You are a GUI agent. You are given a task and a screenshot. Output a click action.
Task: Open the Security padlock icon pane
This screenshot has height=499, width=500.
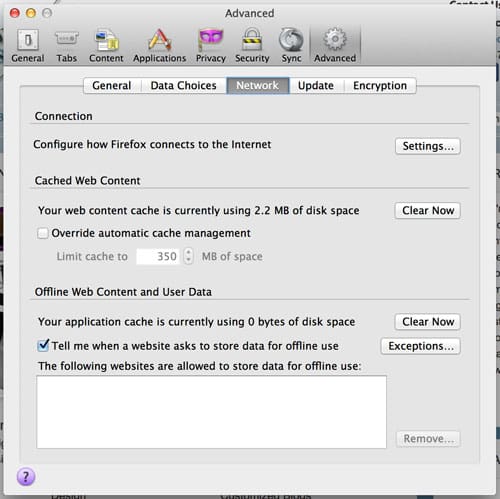pyautogui.click(x=252, y=46)
